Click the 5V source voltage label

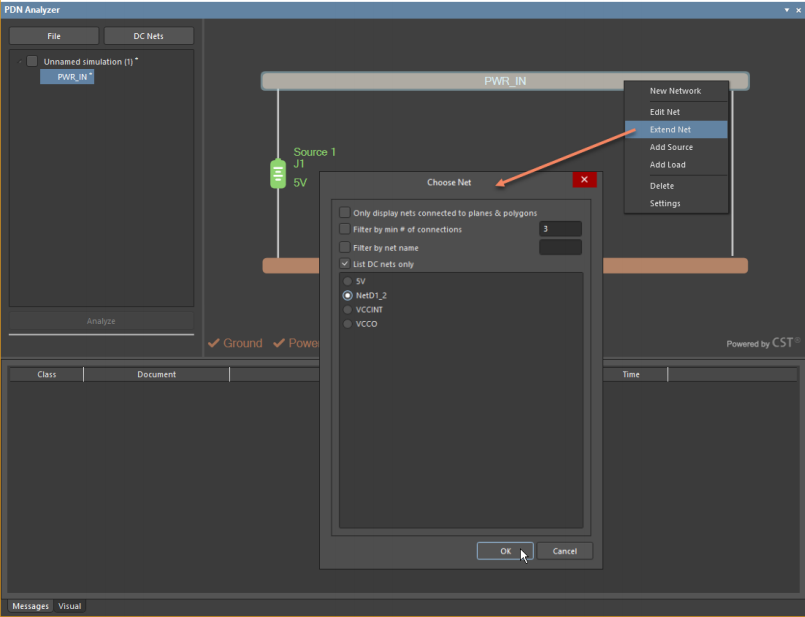pyautogui.click(x=300, y=183)
